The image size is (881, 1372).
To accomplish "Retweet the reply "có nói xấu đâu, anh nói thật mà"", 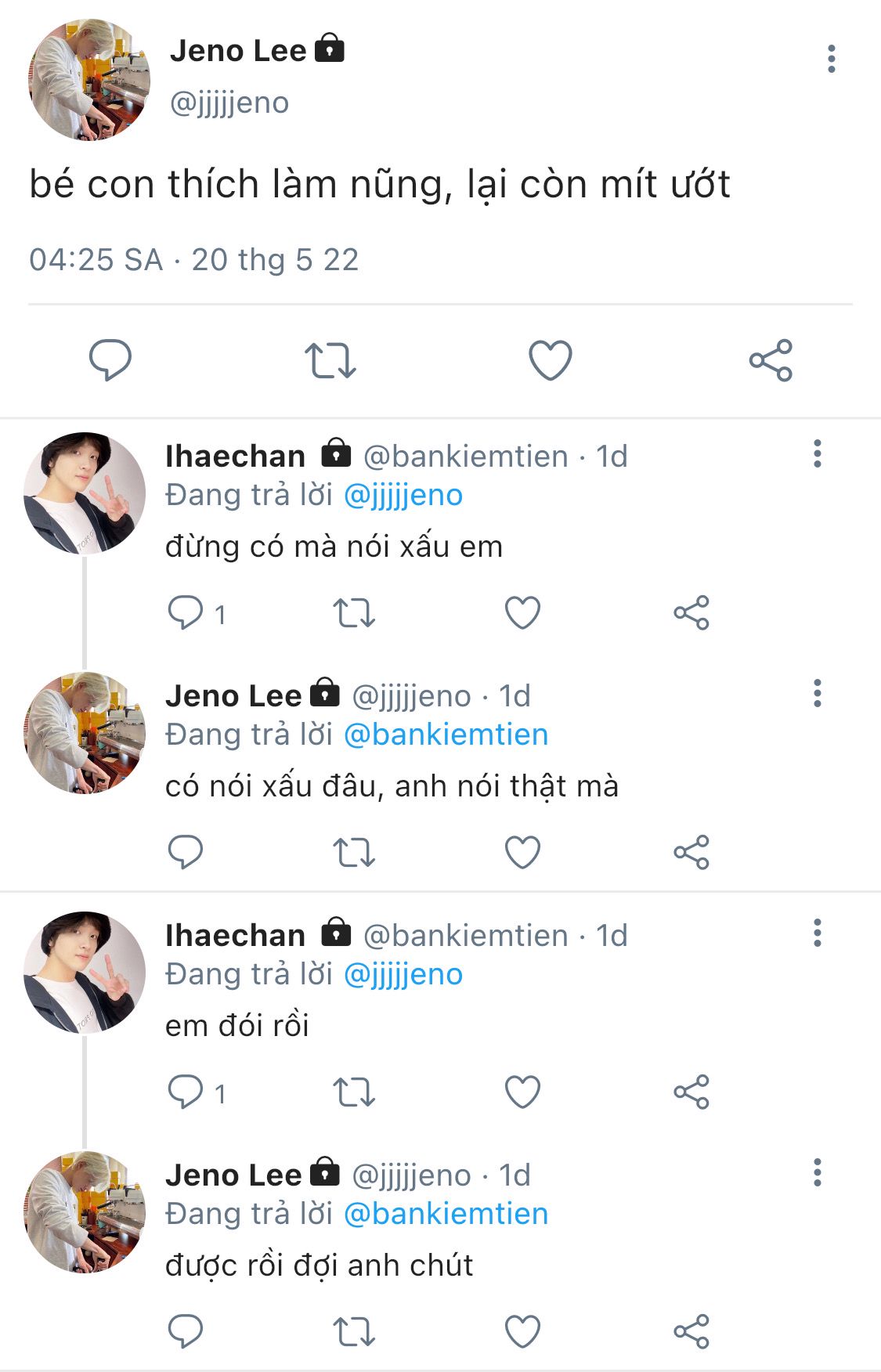I will click(354, 852).
